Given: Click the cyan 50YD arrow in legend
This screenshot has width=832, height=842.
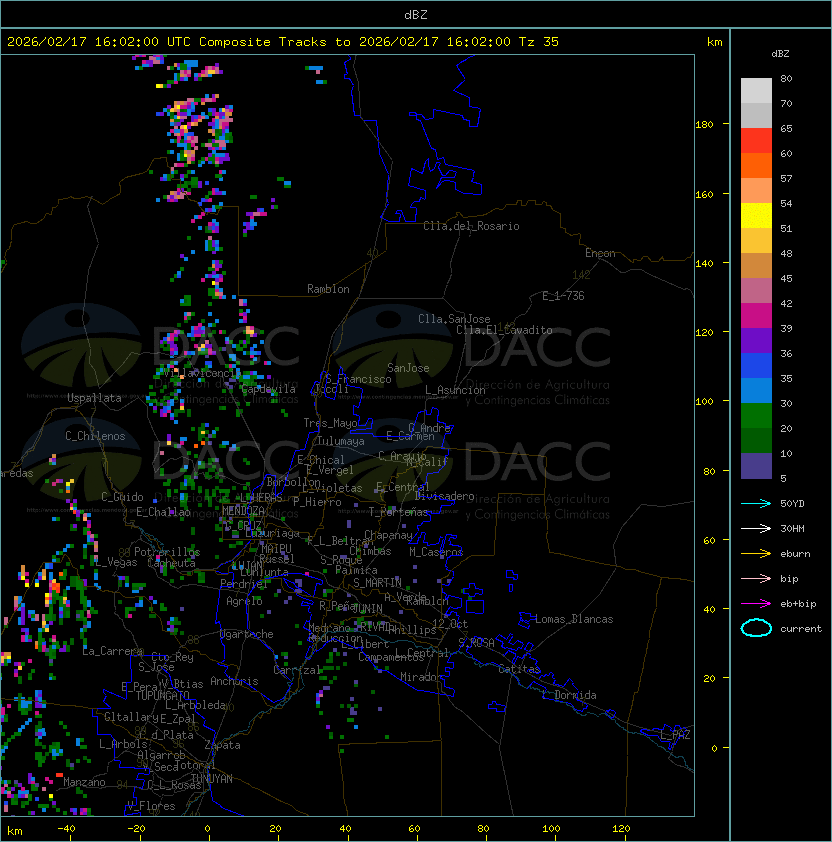Looking at the screenshot, I should (756, 504).
